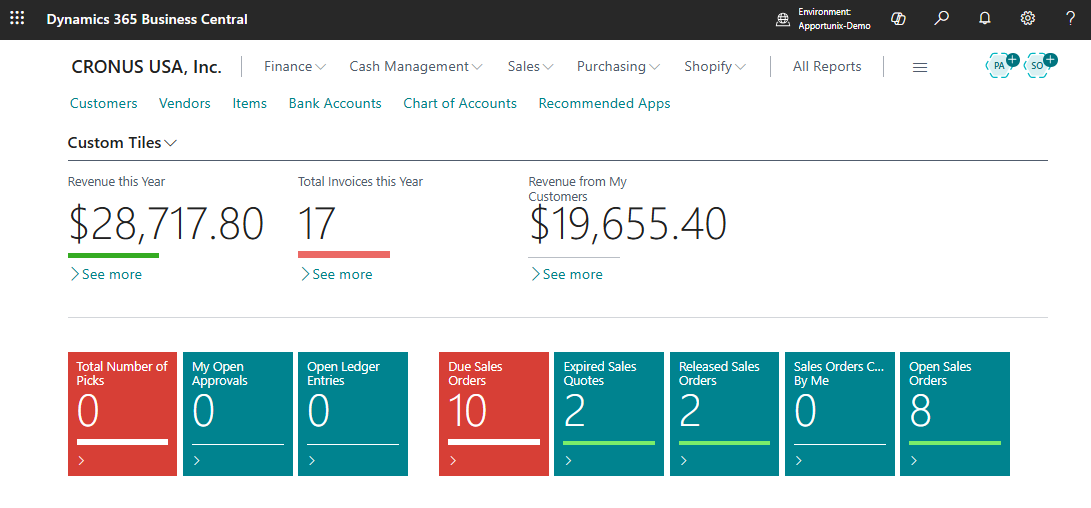Open the Due Sales Orders tile
The image size is (1091, 508).
(494, 413)
